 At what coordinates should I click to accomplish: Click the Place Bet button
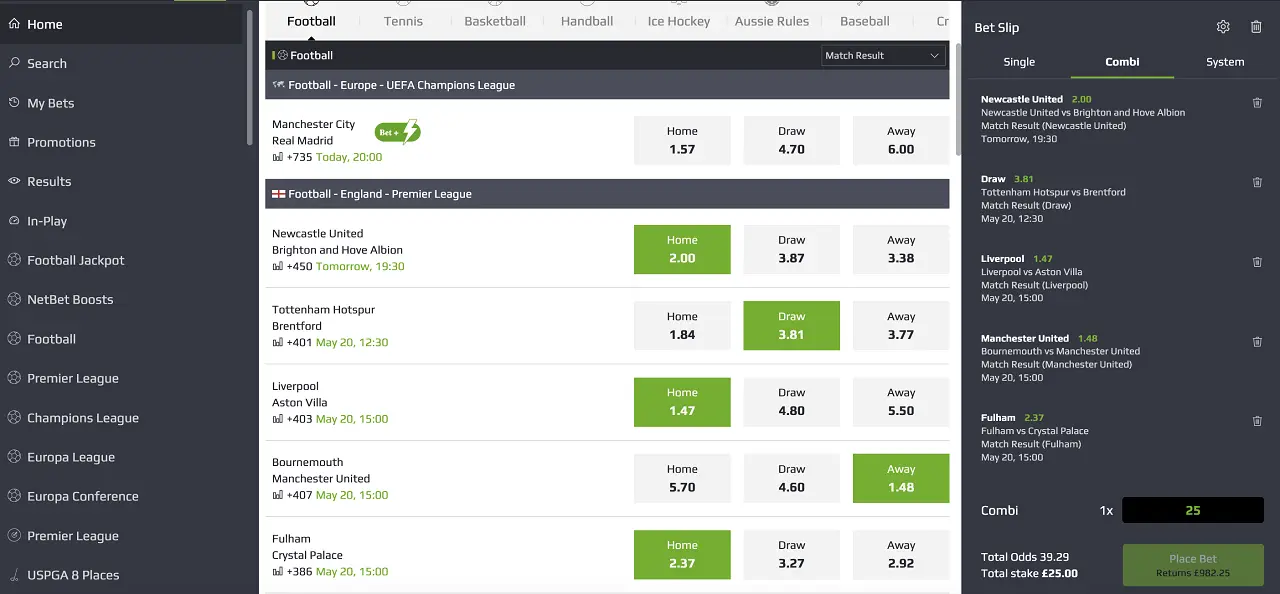click(x=1193, y=565)
